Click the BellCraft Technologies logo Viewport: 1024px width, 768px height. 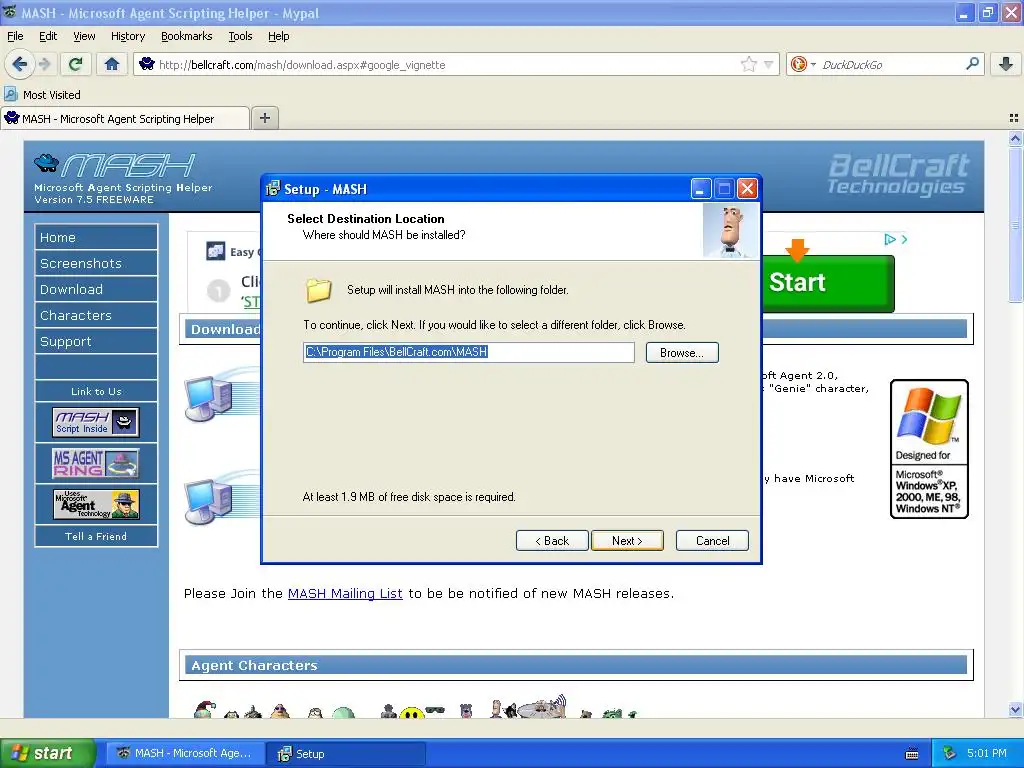click(x=898, y=174)
